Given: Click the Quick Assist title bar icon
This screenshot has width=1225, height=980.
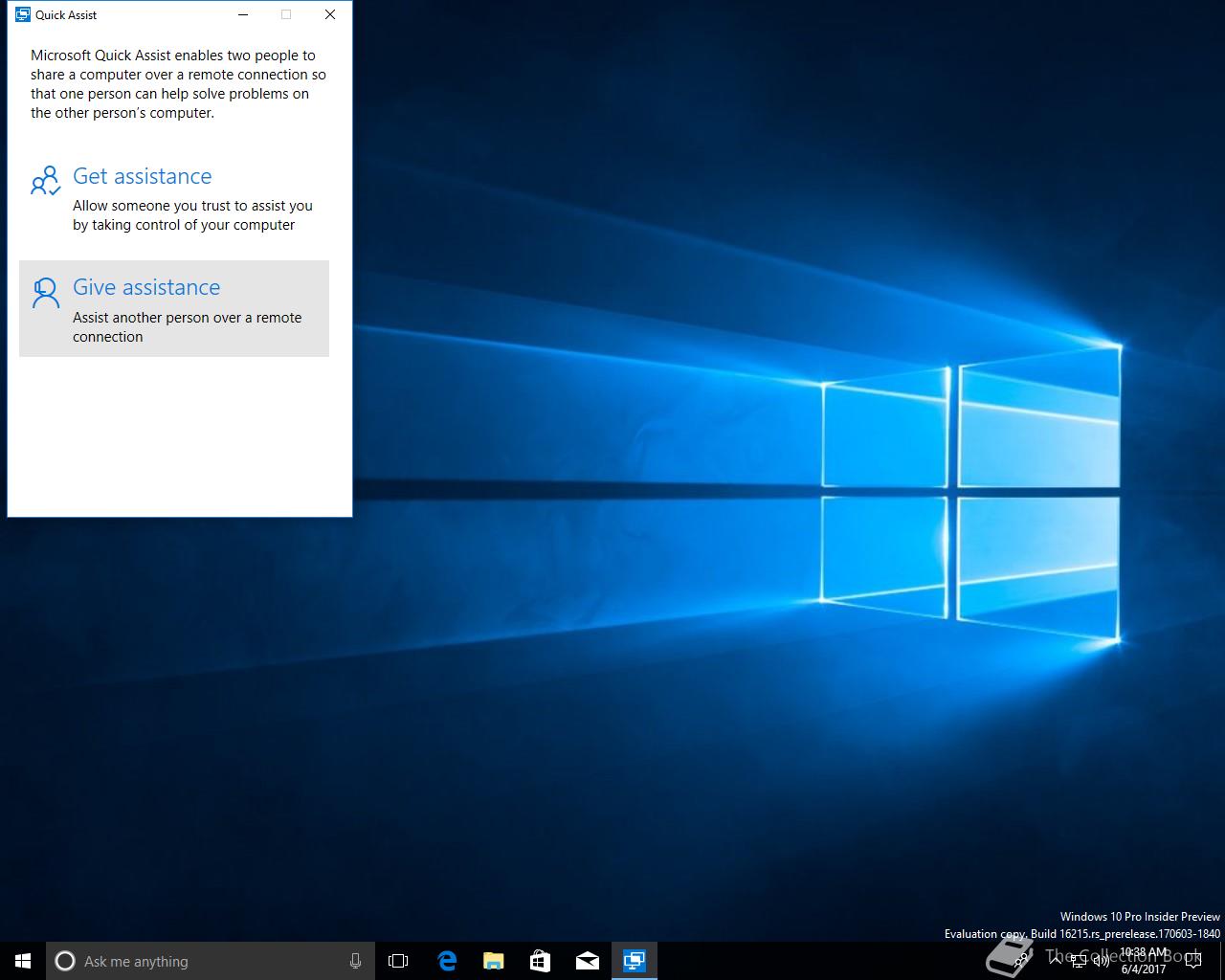Looking at the screenshot, I should pos(23,14).
